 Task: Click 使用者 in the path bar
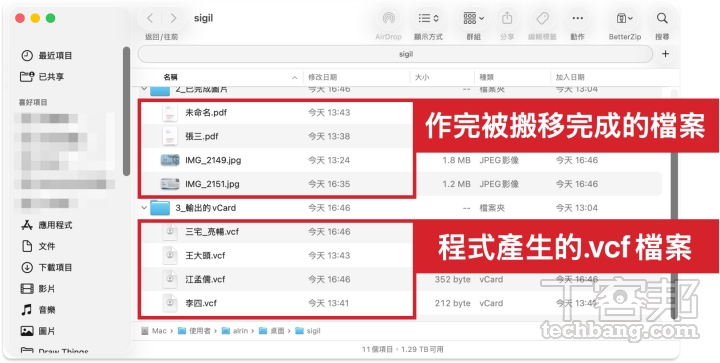[194, 331]
